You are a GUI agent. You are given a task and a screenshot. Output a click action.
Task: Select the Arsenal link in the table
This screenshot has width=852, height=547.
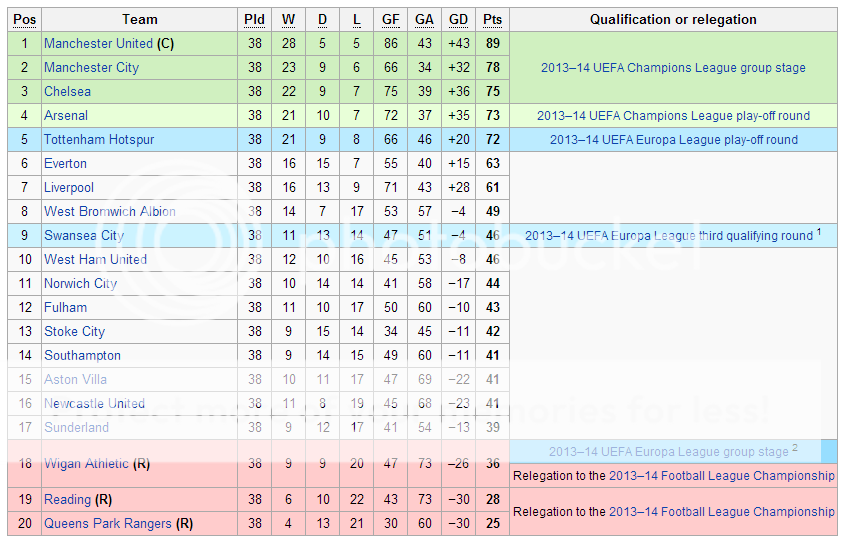tap(66, 116)
